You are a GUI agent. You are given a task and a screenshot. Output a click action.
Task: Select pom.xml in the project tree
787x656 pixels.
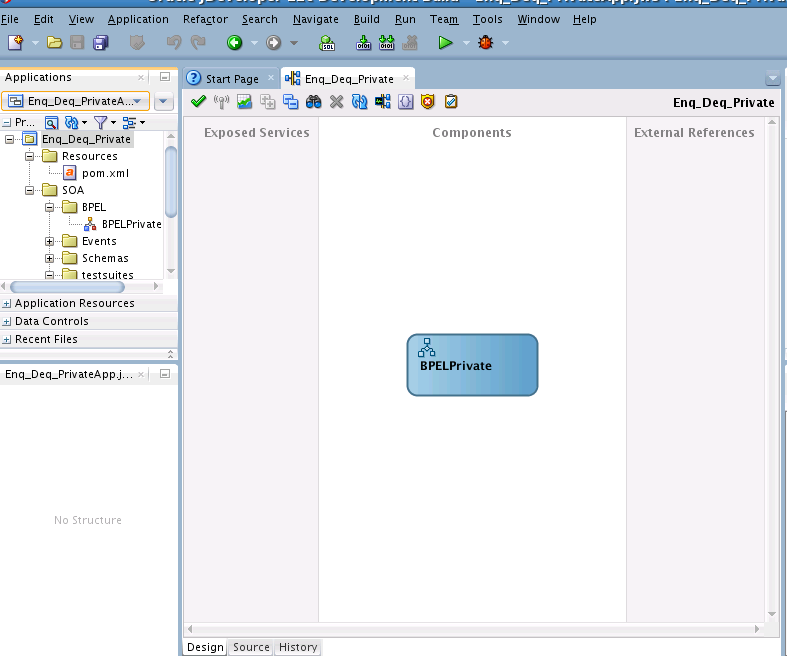(x=105, y=173)
